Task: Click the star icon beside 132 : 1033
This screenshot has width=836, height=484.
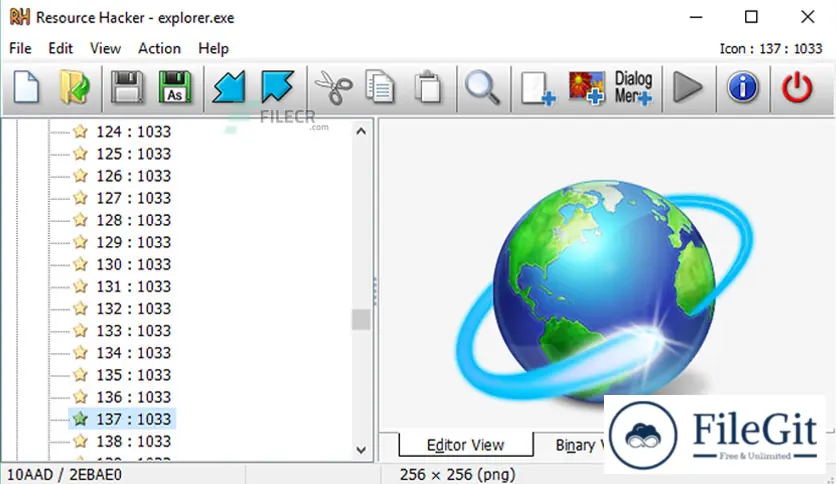Action: (x=81, y=308)
